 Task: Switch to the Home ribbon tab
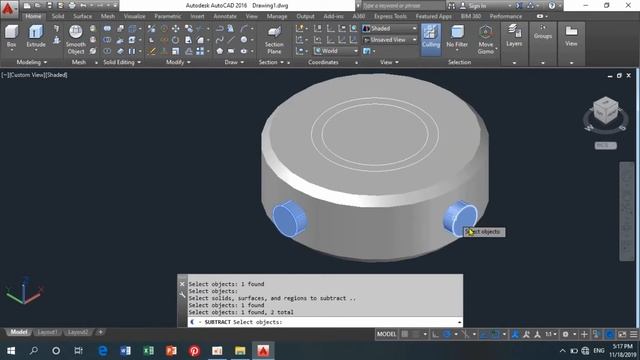click(x=33, y=16)
